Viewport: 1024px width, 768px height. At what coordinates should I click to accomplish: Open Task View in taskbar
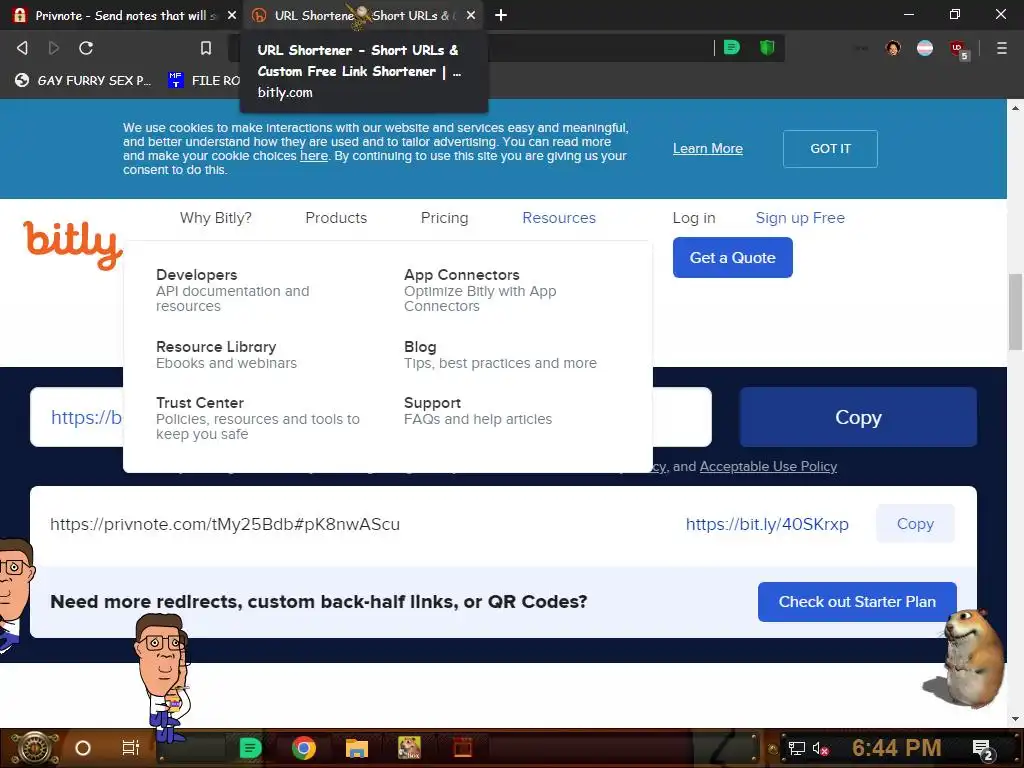[x=131, y=748]
